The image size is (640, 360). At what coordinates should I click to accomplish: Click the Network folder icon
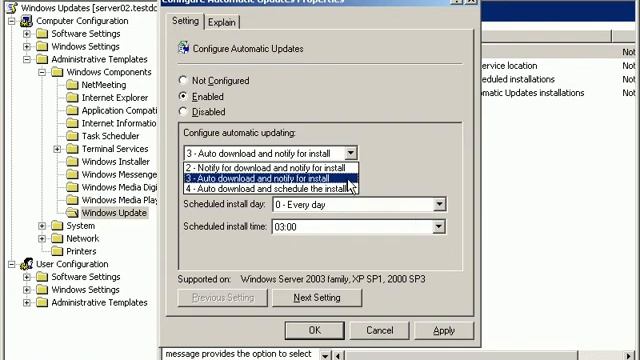[57, 238]
